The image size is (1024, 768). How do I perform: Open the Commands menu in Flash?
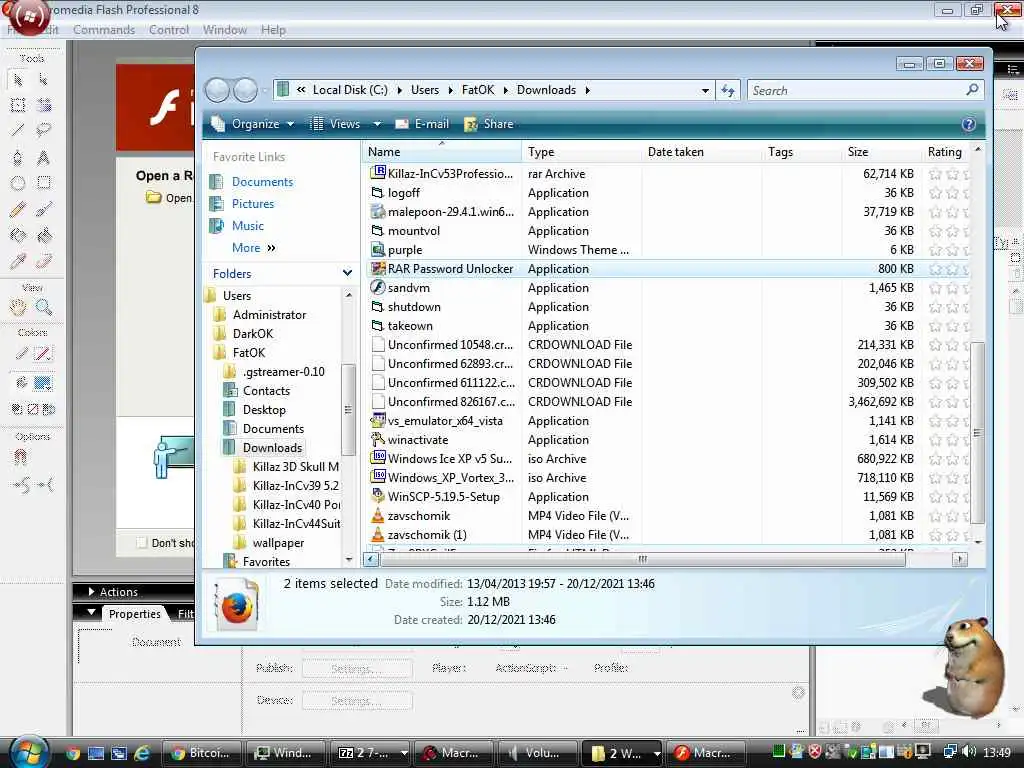tap(104, 30)
